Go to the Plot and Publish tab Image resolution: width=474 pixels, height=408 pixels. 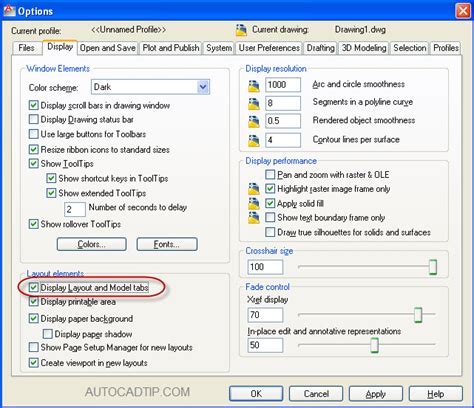(x=171, y=48)
